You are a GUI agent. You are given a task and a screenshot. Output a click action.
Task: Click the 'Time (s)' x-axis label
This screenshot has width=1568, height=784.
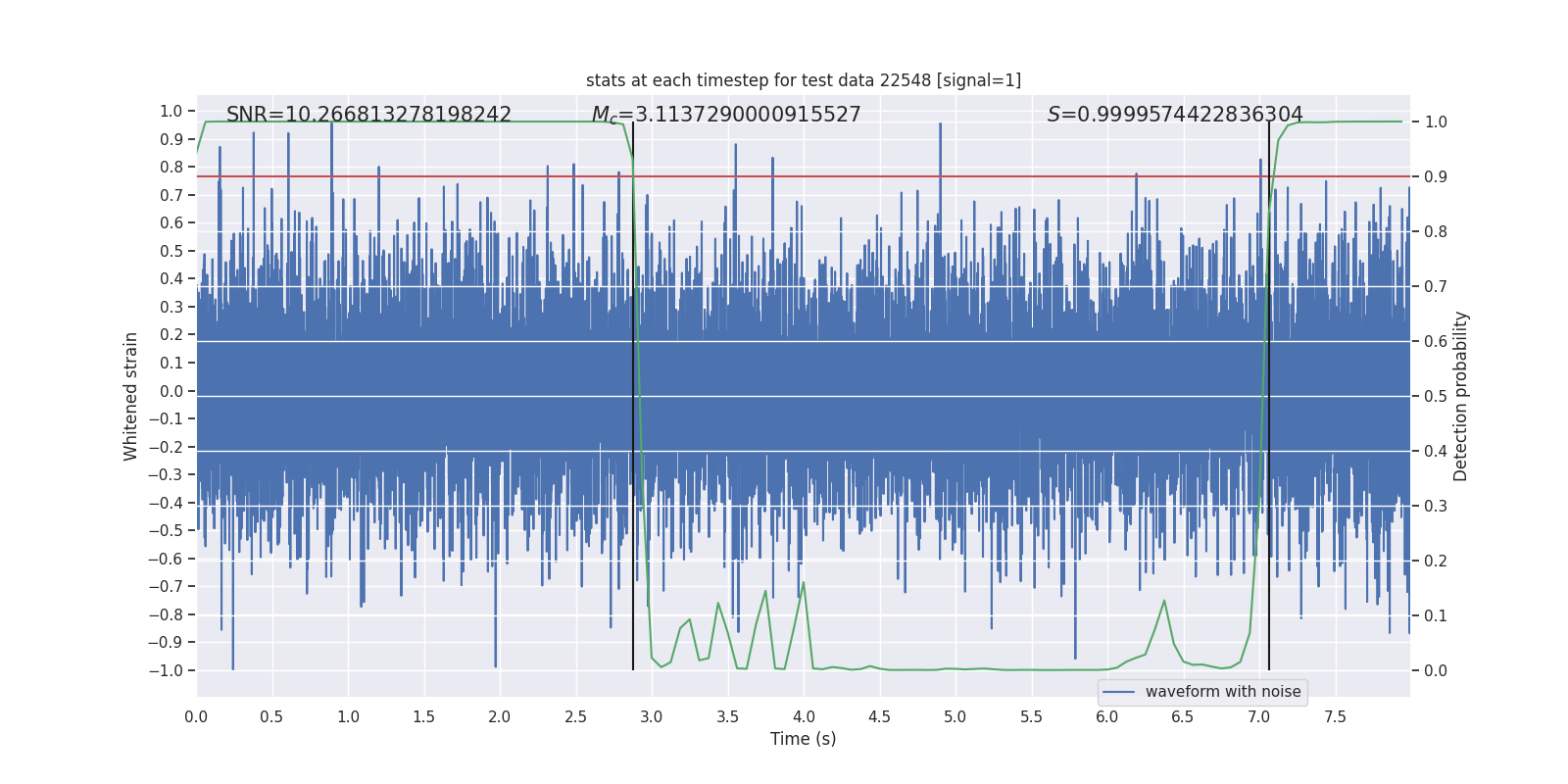click(804, 739)
